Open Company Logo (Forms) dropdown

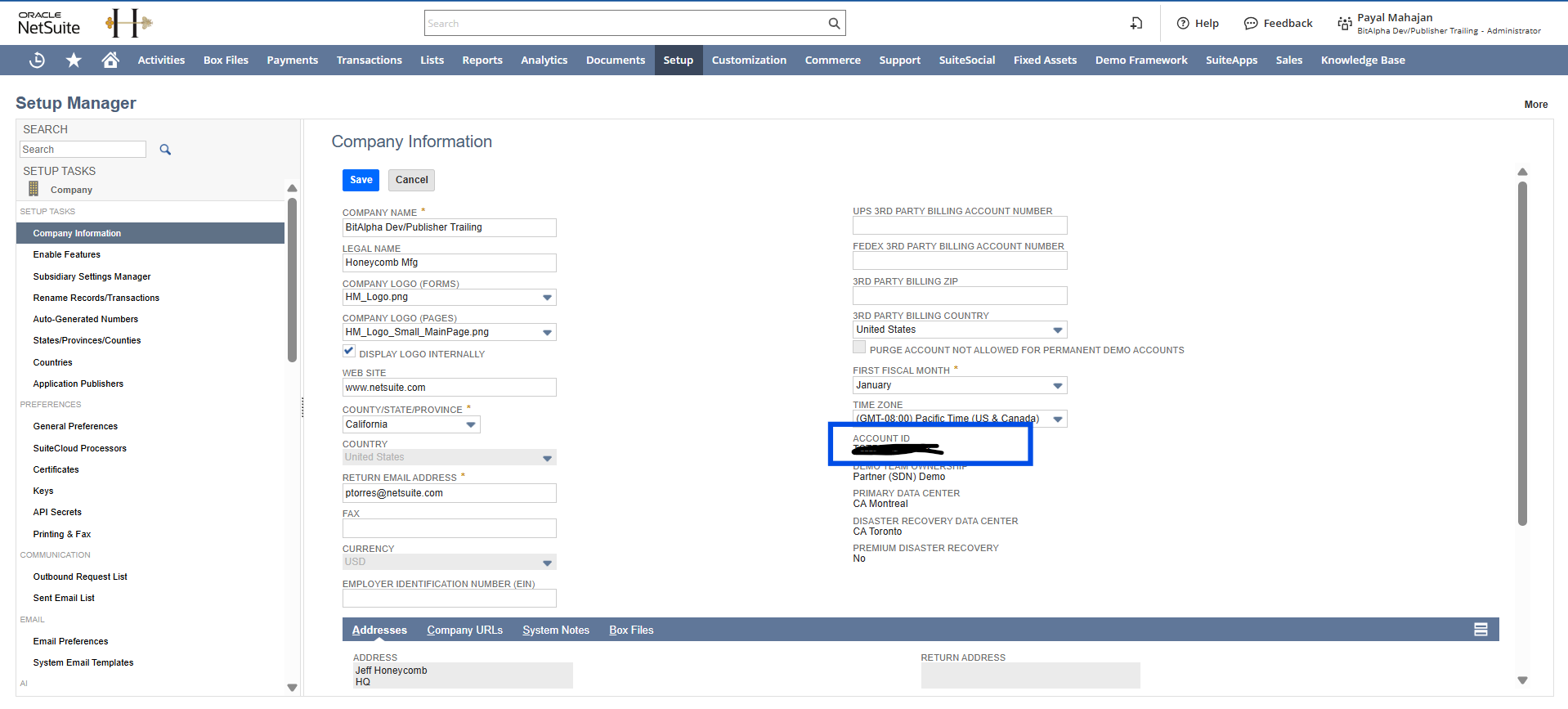click(x=547, y=298)
